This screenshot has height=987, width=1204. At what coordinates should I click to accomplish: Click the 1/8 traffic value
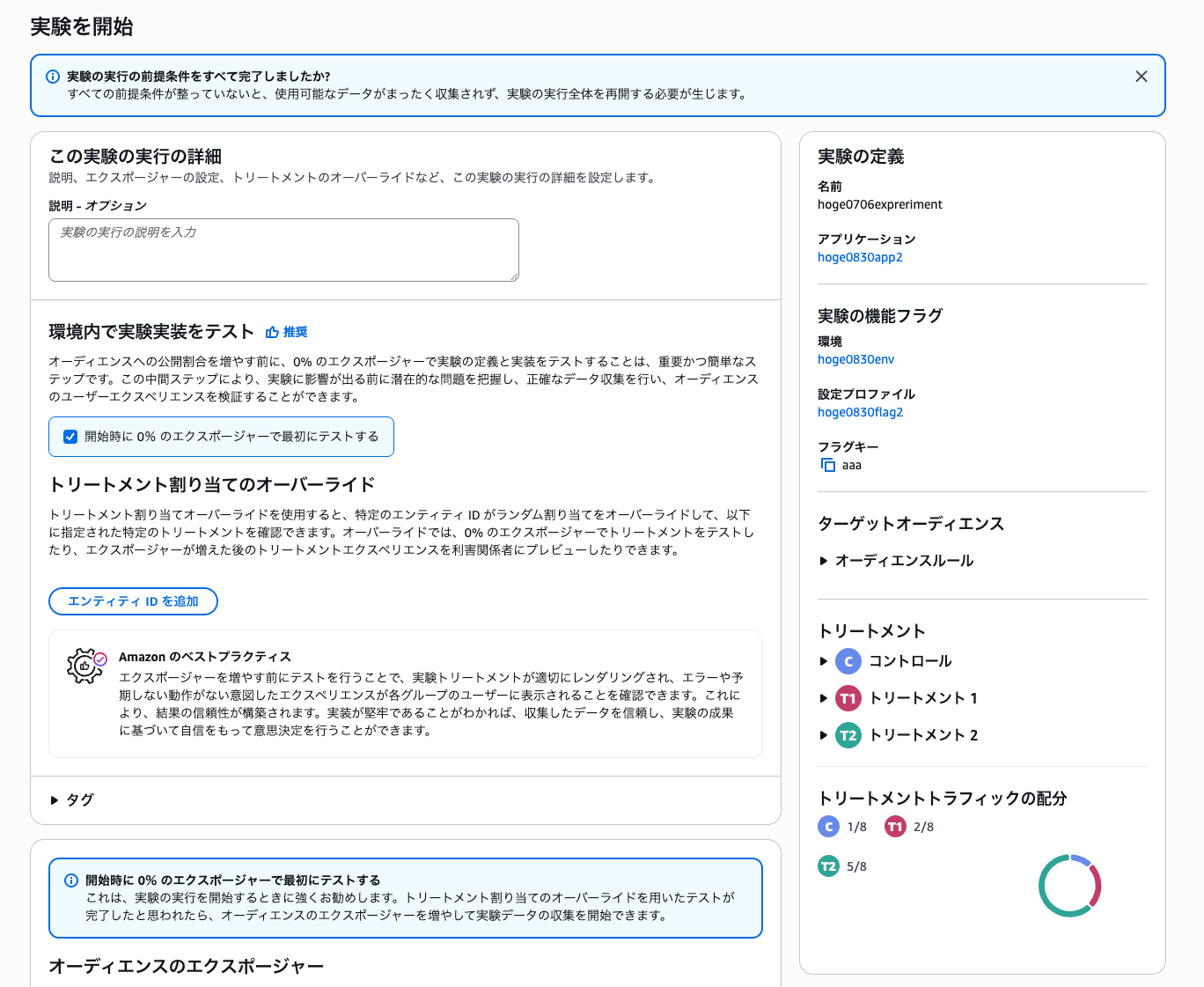[856, 827]
